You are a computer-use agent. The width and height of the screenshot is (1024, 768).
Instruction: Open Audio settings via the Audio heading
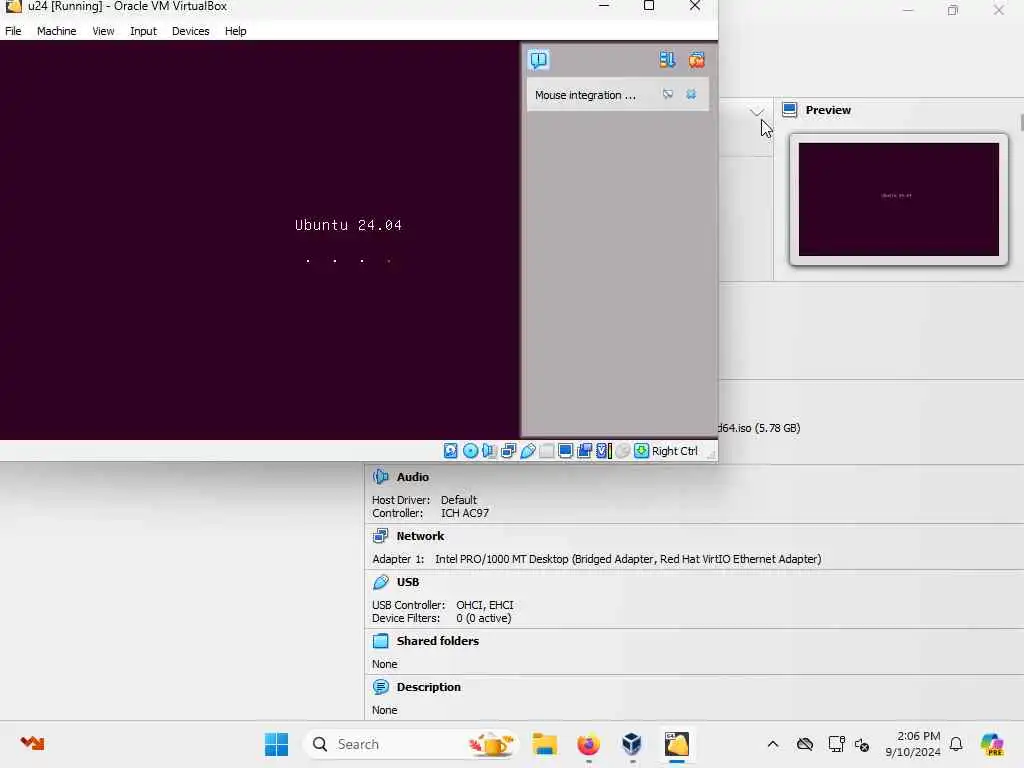(x=413, y=477)
